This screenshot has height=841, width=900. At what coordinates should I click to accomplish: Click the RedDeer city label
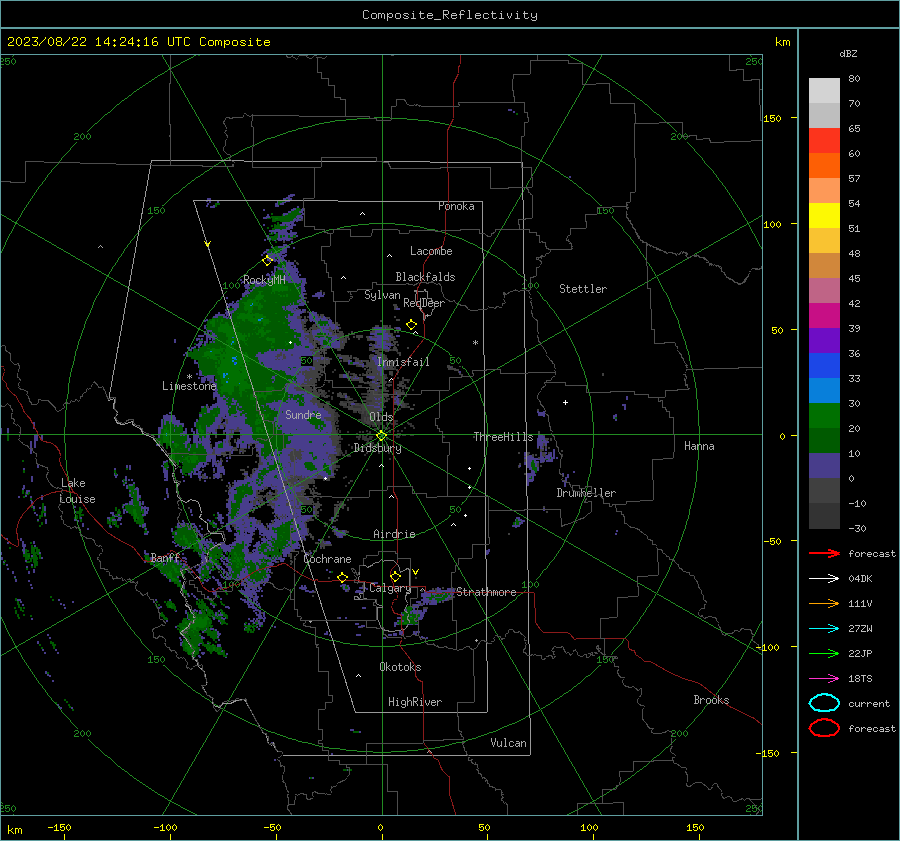[x=424, y=303]
